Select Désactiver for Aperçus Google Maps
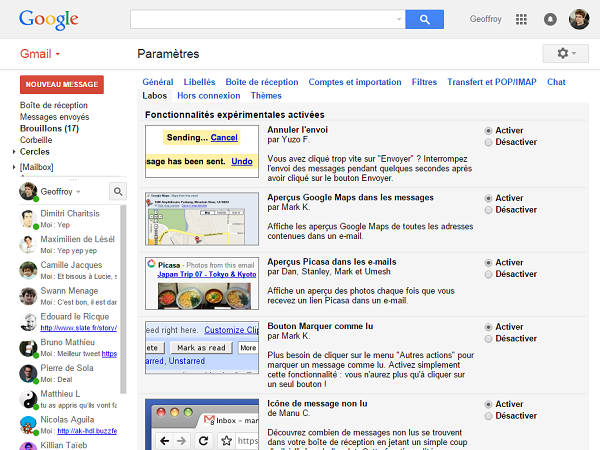The image size is (600, 450). 488,210
